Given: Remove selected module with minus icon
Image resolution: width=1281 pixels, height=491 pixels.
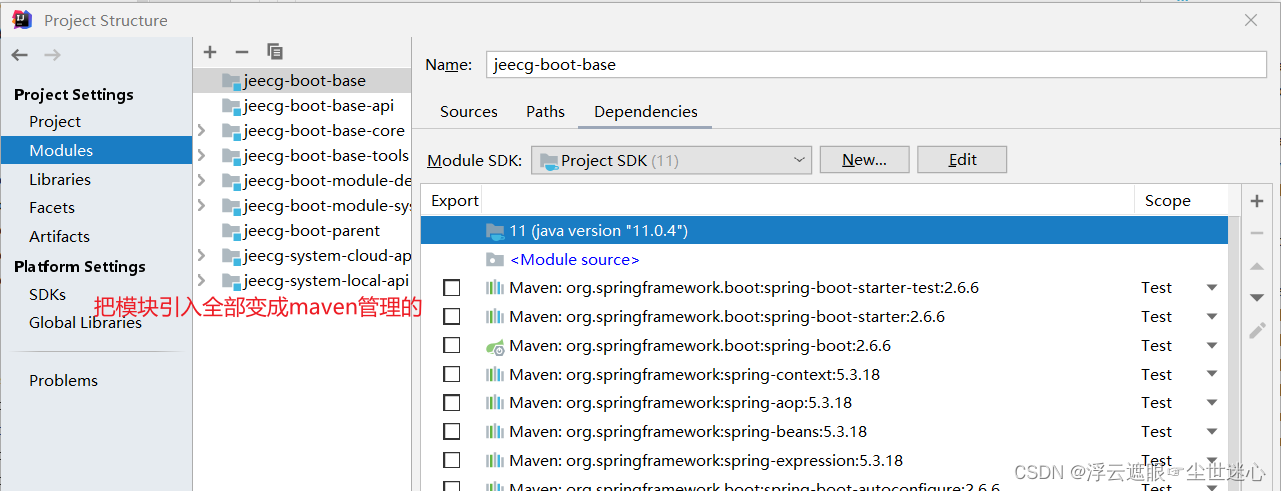Looking at the screenshot, I should [241, 51].
